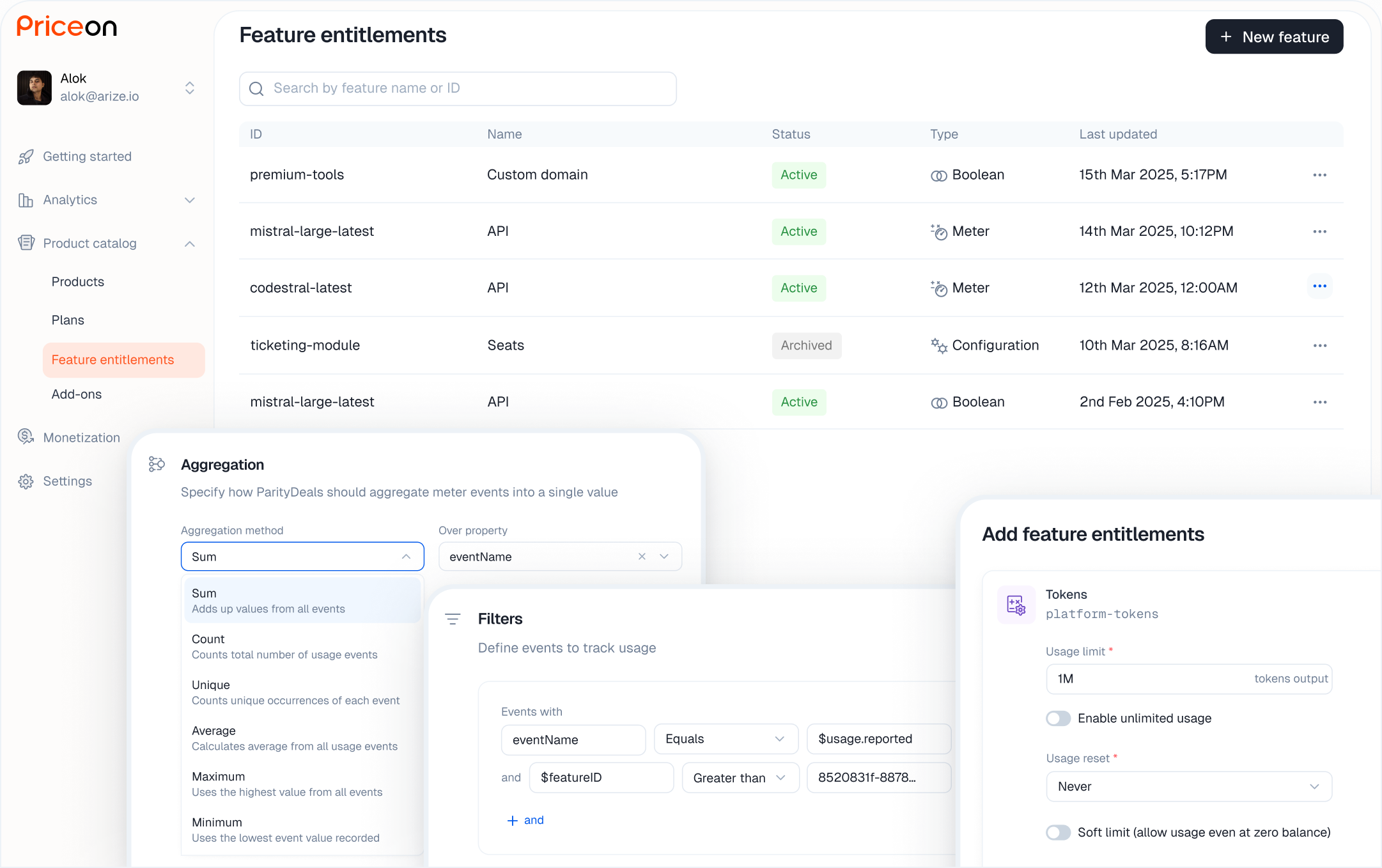Open the Settings menu item
1382x868 pixels.
coord(68,481)
